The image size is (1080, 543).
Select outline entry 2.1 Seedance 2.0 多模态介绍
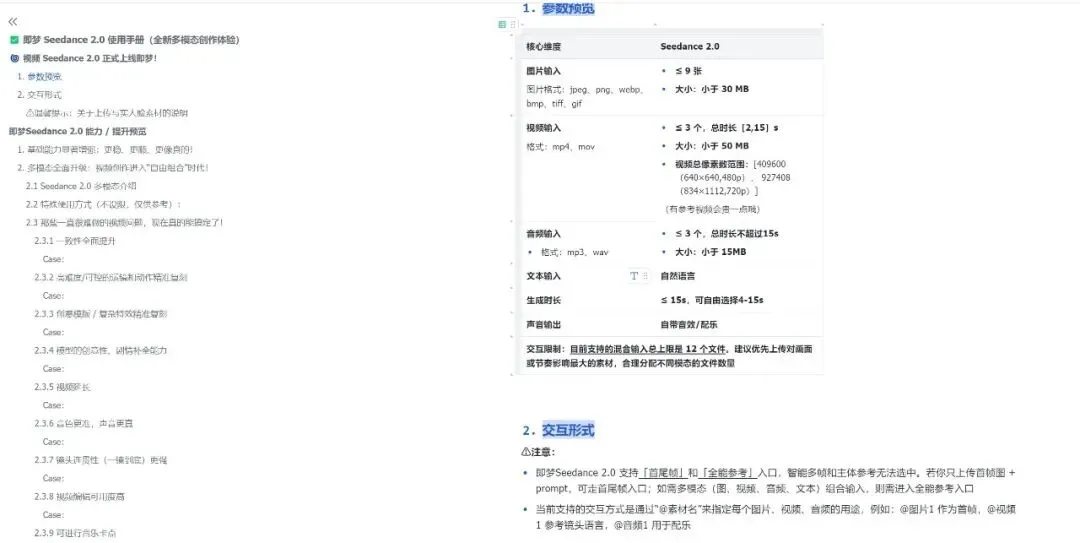click(x=81, y=186)
